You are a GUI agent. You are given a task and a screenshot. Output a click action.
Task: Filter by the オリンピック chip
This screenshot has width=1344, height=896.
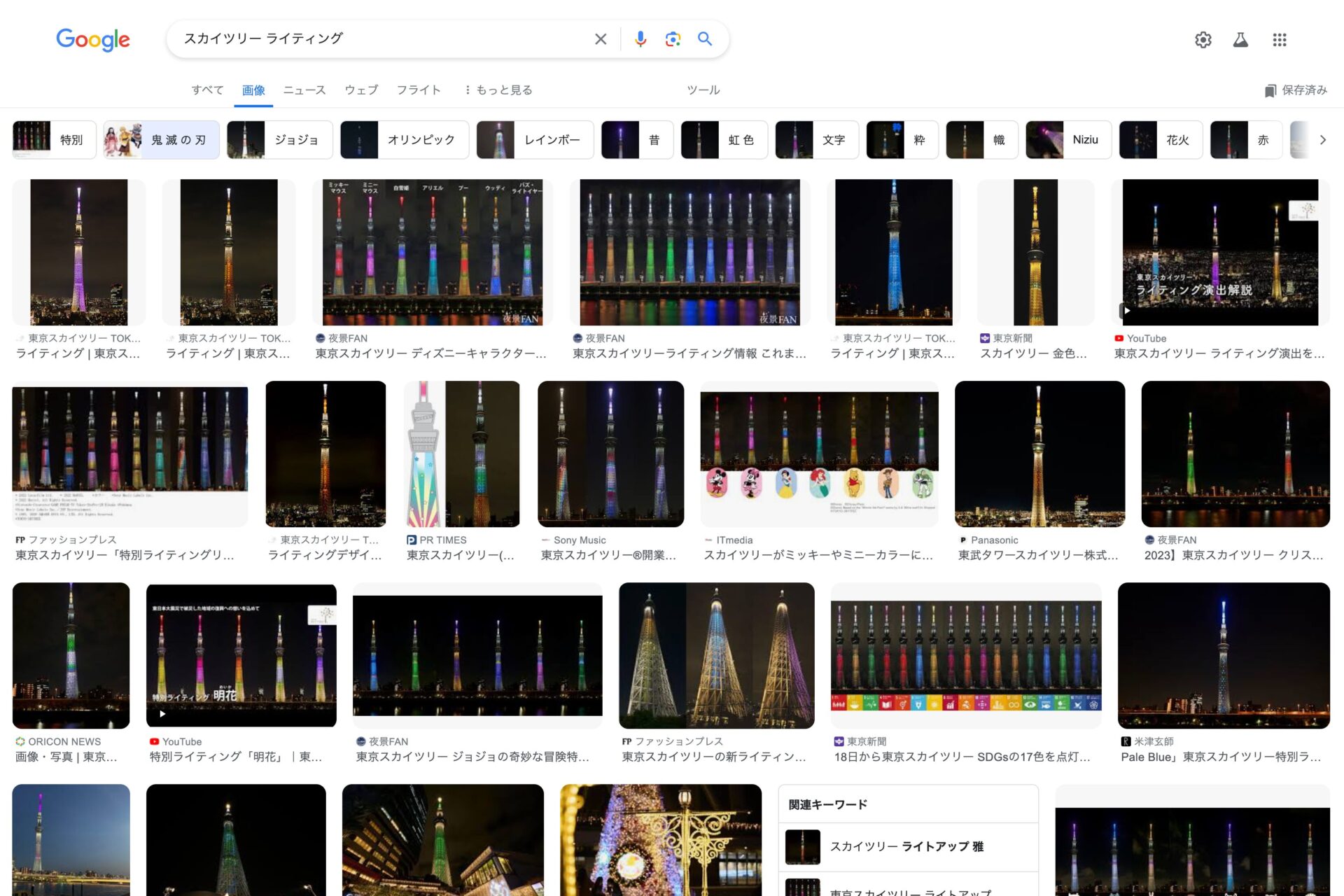tap(405, 140)
